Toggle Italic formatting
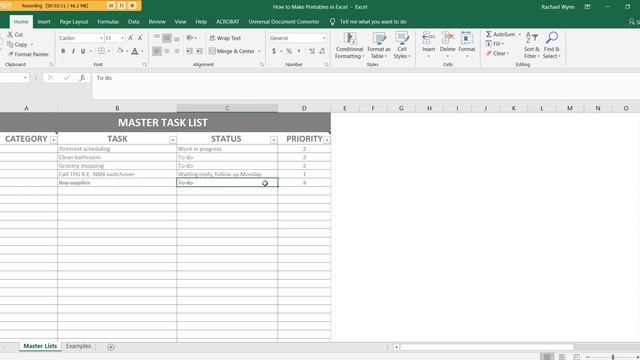This screenshot has height=360, width=640. pyautogui.click(x=73, y=51)
